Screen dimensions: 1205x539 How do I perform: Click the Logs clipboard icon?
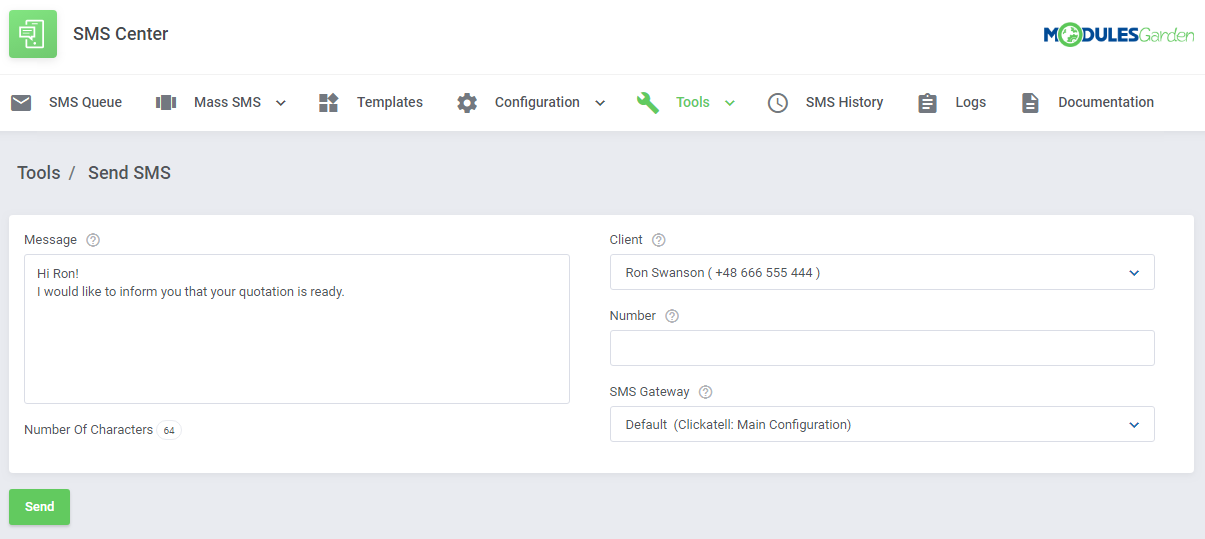928,102
